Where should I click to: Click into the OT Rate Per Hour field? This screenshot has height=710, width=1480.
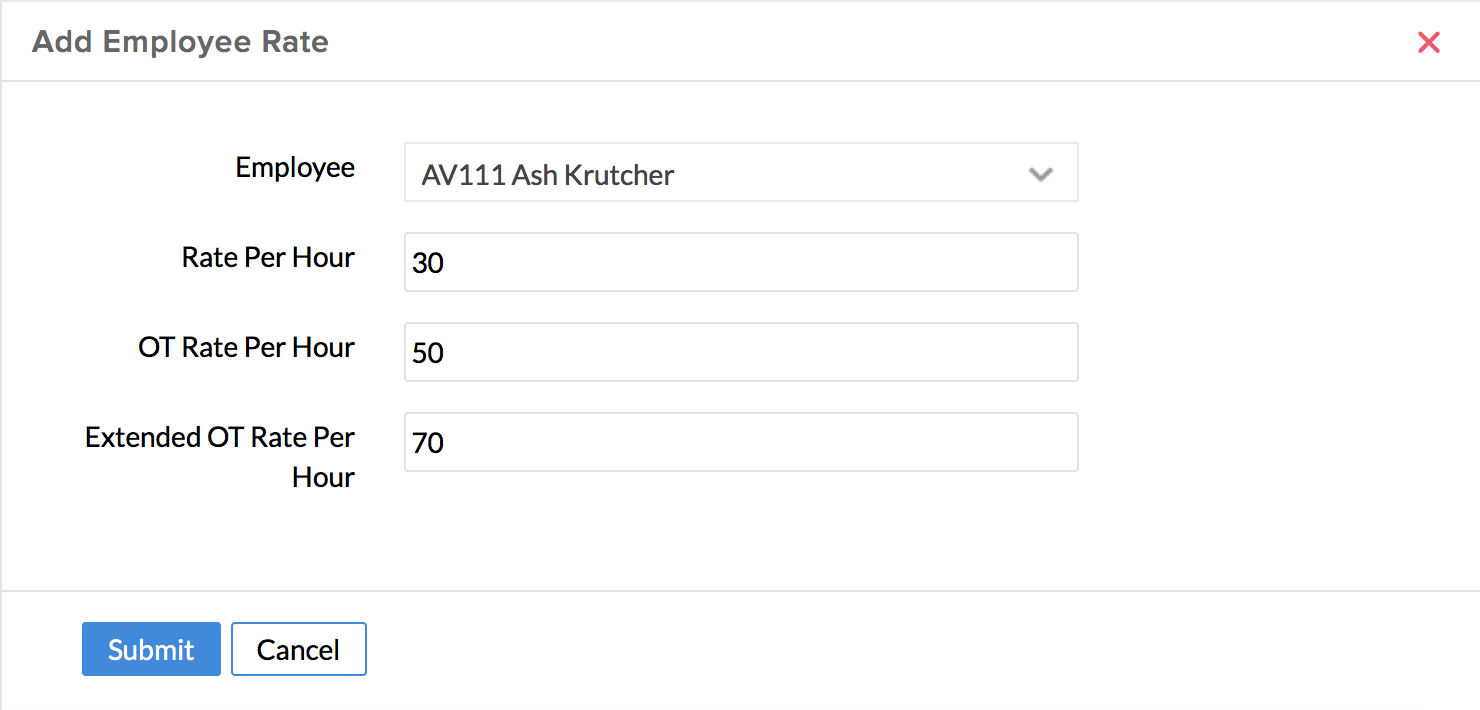(740, 352)
